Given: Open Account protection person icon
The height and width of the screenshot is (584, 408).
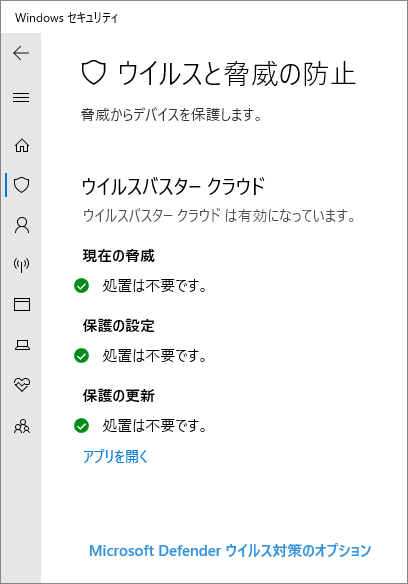Looking at the screenshot, I should click(22, 225).
